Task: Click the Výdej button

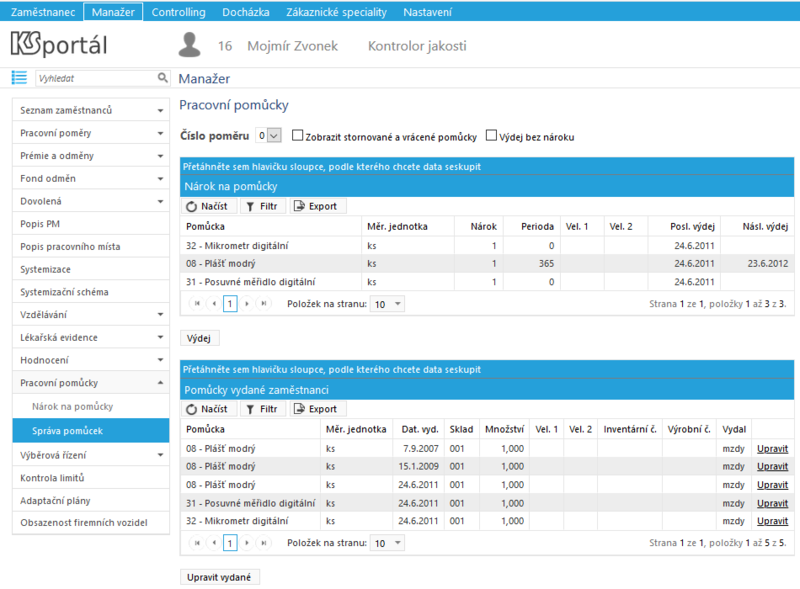Action: point(199,338)
